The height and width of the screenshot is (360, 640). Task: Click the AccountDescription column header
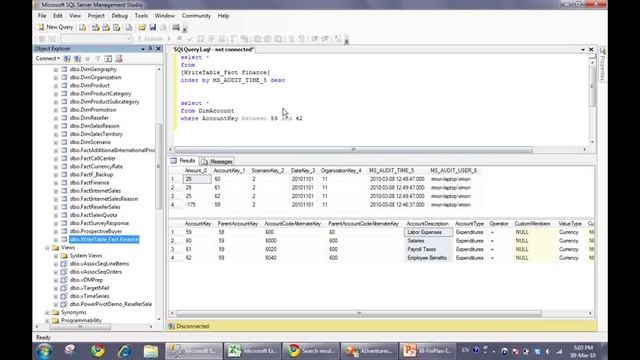click(x=427, y=224)
